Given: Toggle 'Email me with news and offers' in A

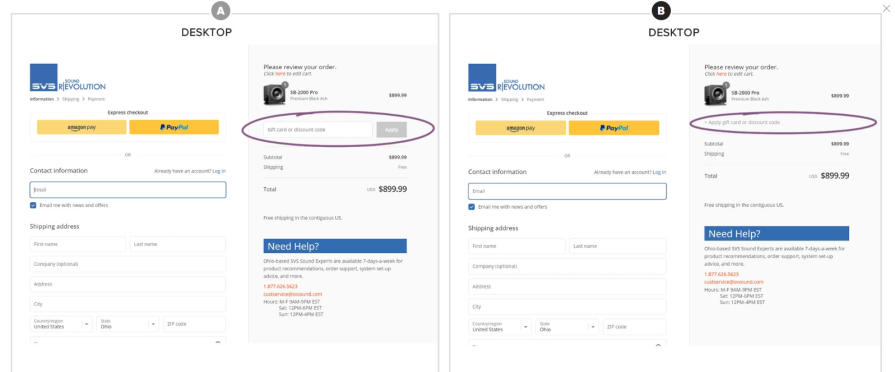Looking at the screenshot, I should [x=33, y=205].
